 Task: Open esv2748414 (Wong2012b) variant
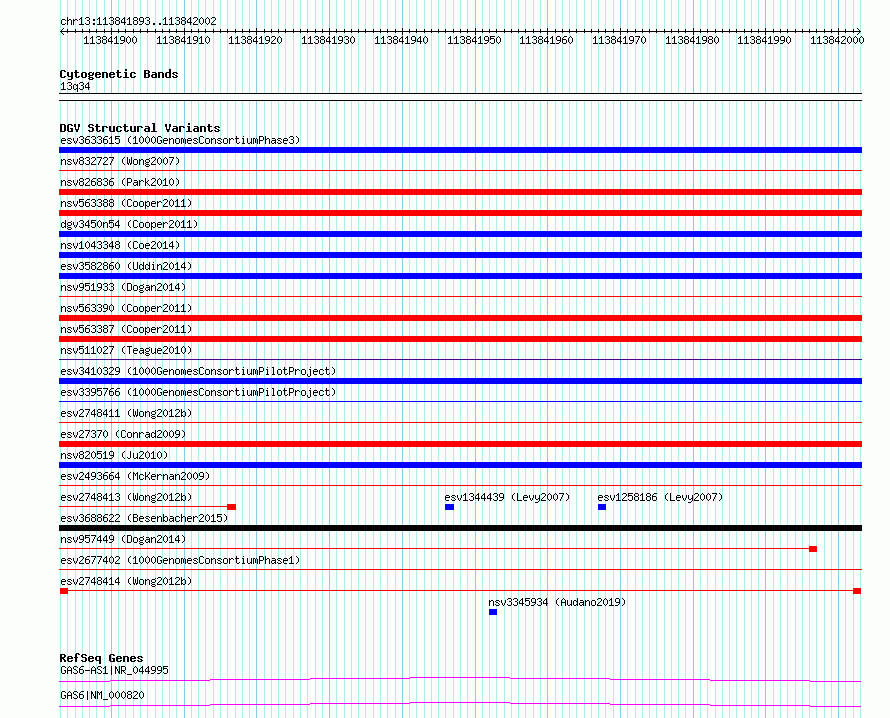(x=126, y=581)
